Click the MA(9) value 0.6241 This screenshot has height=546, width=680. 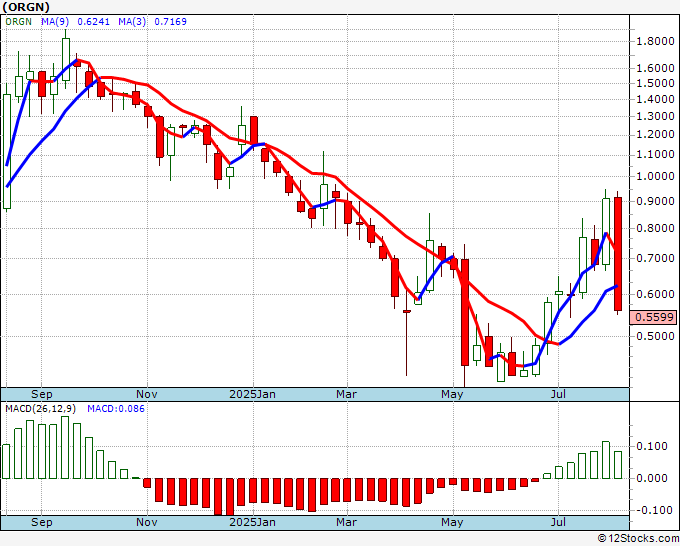[x=93, y=21]
